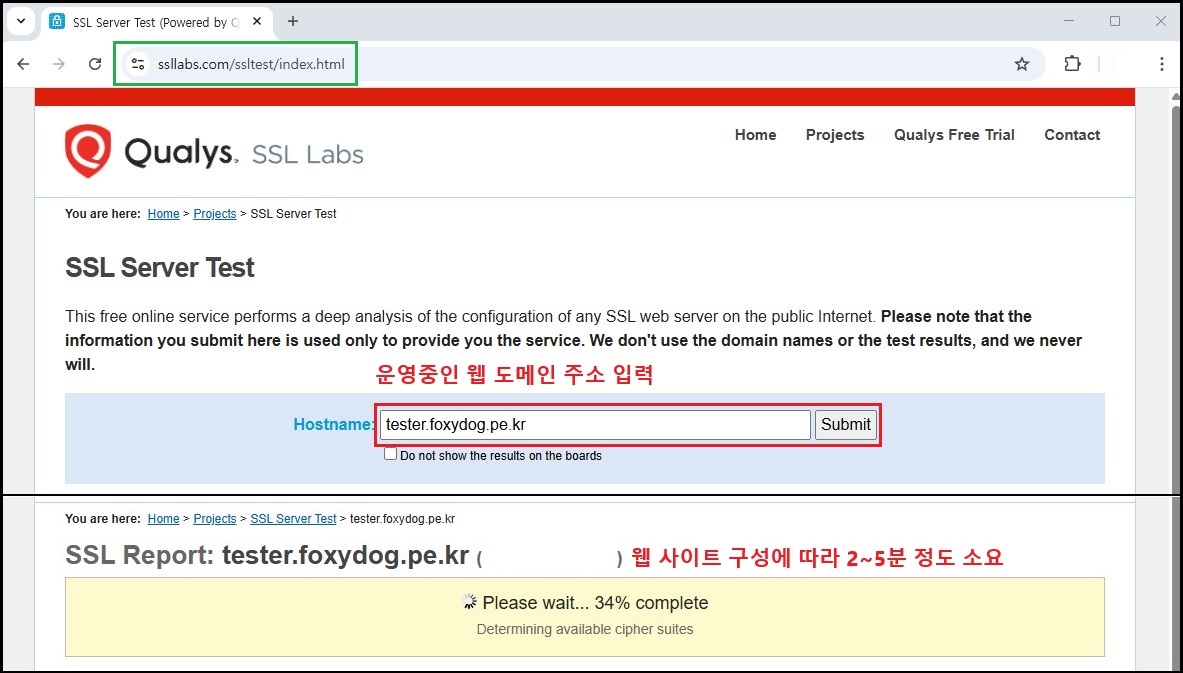
Task: Open the Home navigation menu item
Action: (755, 135)
